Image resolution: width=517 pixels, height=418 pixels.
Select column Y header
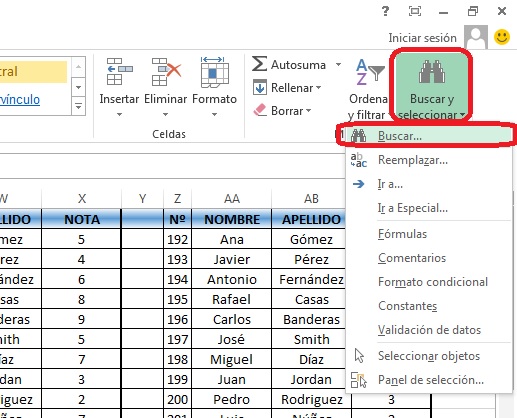click(142, 199)
